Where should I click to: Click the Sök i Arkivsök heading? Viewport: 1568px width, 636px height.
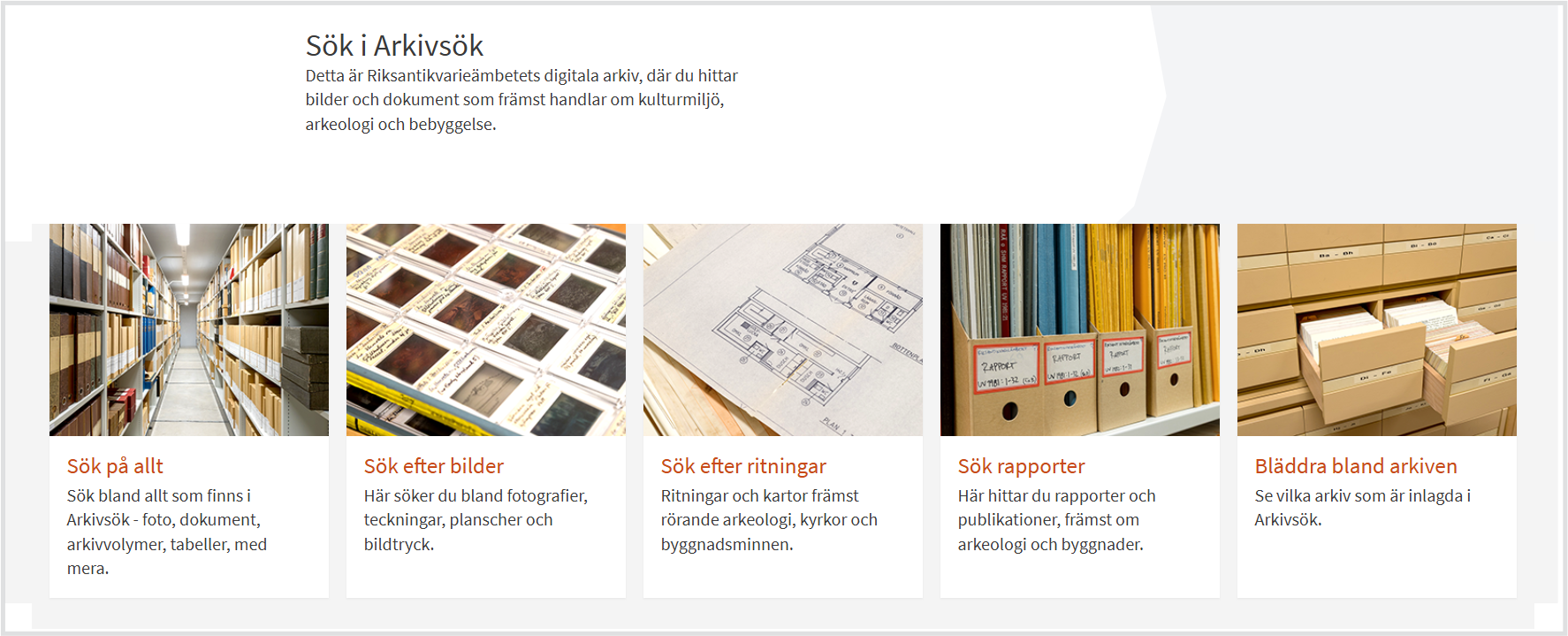click(394, 45)
